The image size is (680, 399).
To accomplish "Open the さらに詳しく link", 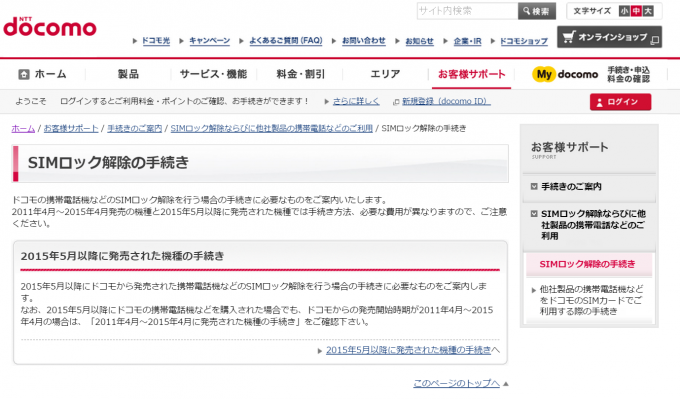I will (x=356, y=101).
